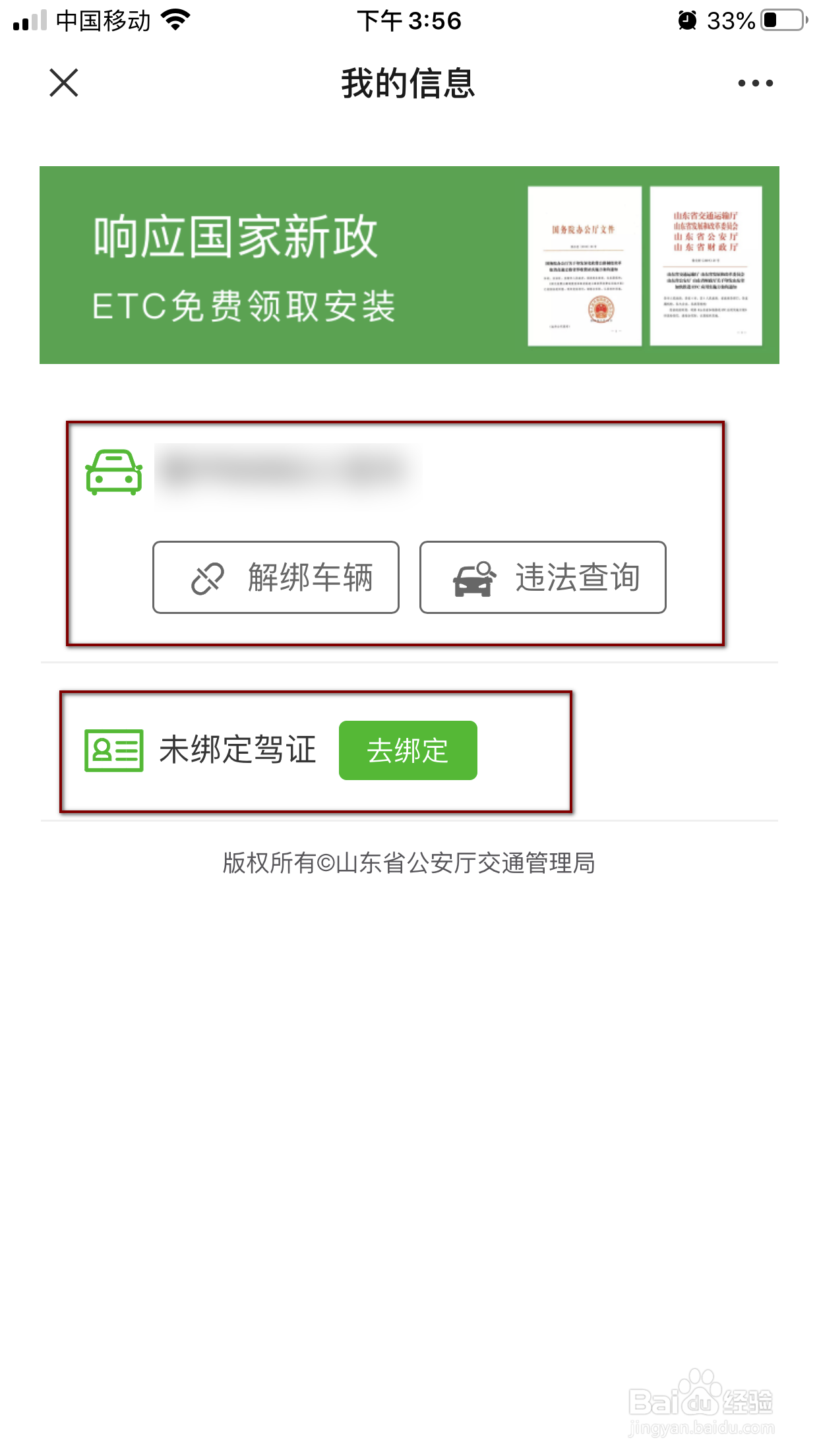Tap the alarm clock status icon
The height and width of the screenshot is (1456, 819).
[x=687, y=20]
